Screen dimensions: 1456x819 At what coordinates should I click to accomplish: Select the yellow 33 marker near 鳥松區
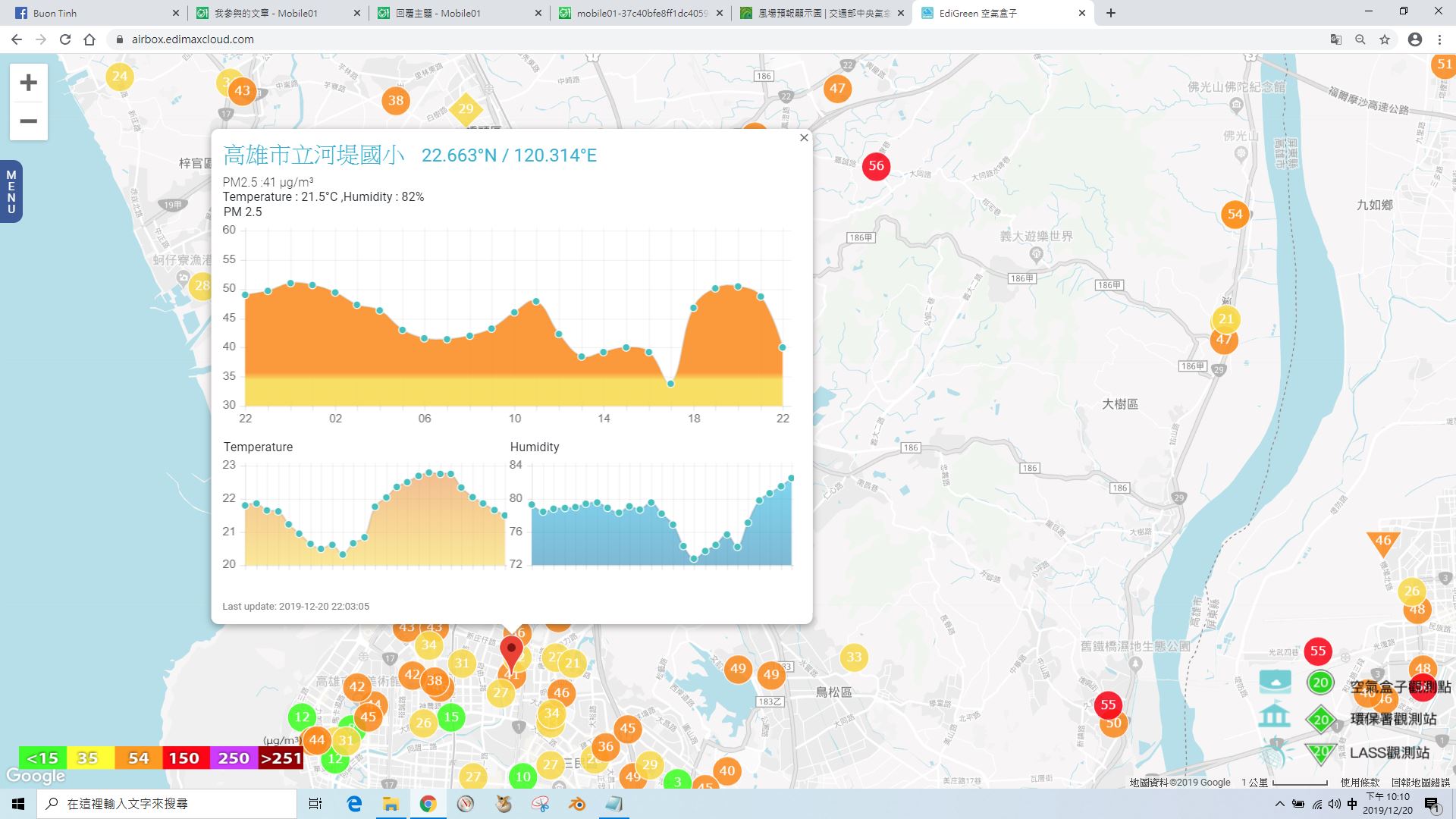[x=854, y=657]
